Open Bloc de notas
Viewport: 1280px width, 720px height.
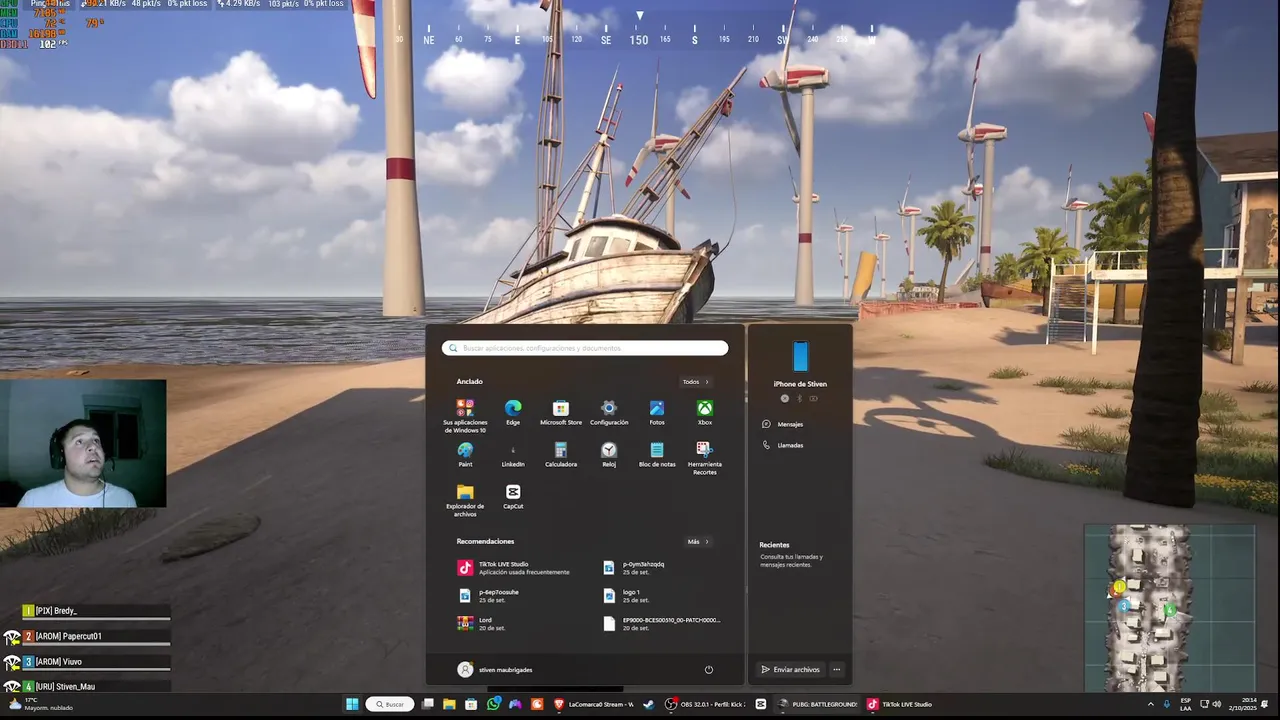point(657,455)
